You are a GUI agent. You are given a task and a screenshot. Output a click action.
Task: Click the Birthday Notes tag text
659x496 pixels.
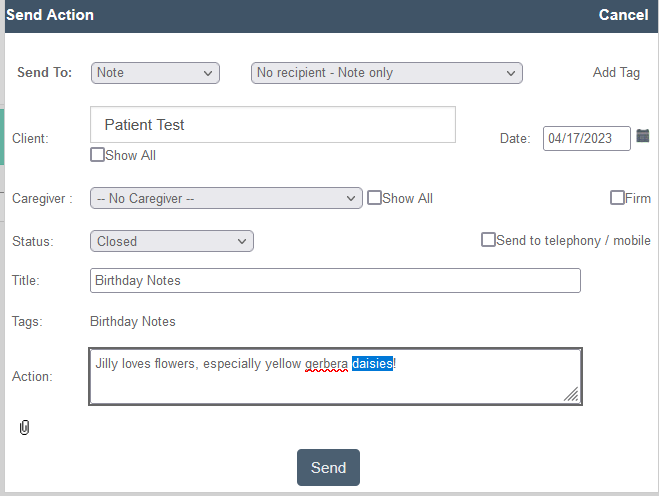click(x=132, y=322)
